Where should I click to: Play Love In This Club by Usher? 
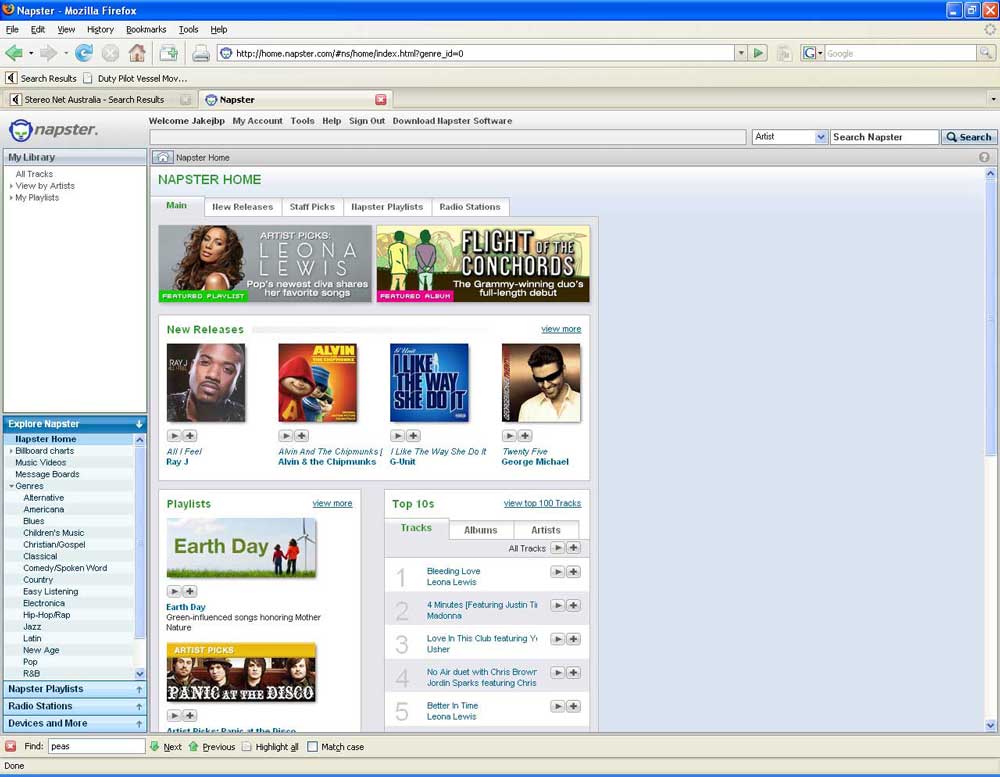[557, 639]
